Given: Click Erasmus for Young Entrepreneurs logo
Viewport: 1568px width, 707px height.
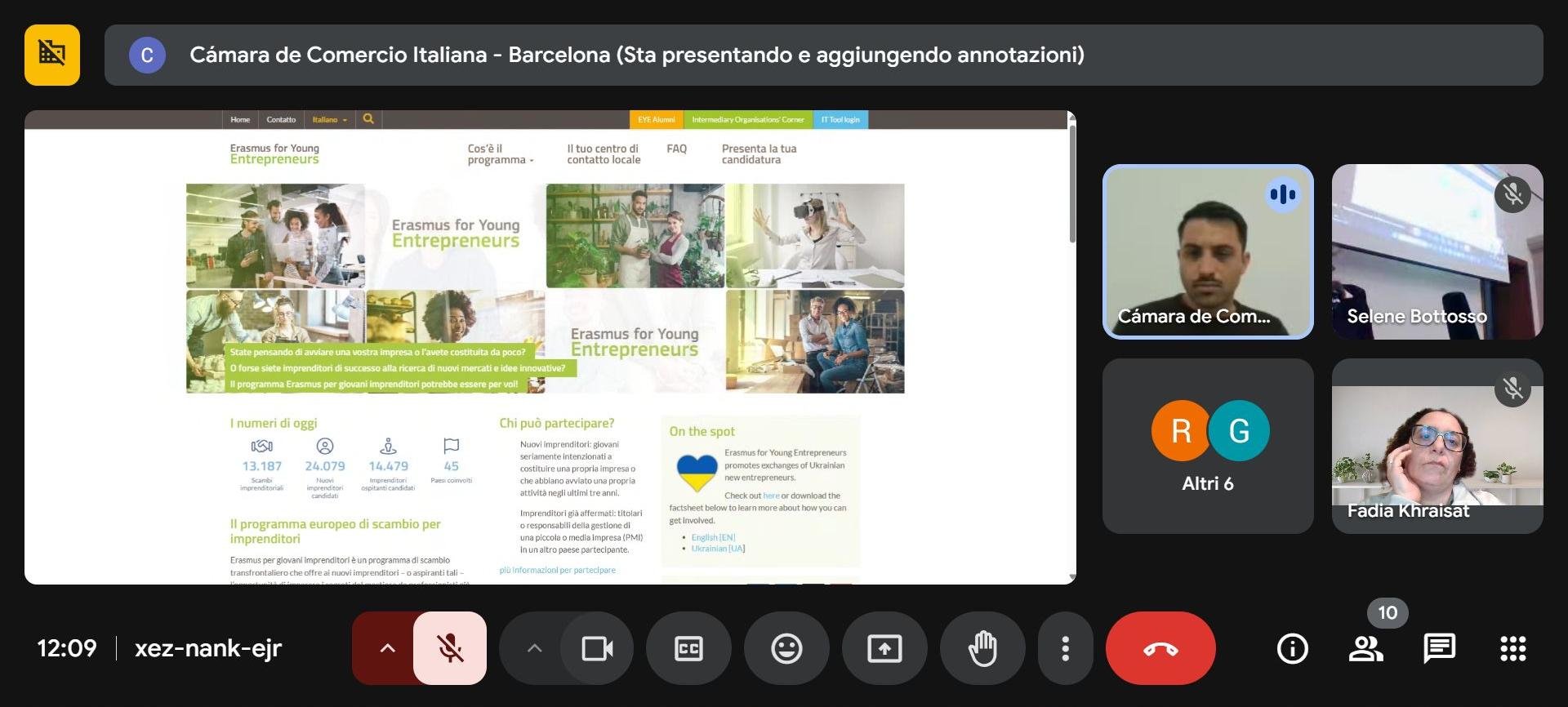Looking at the screenshot, I should (x=274, y=153).
